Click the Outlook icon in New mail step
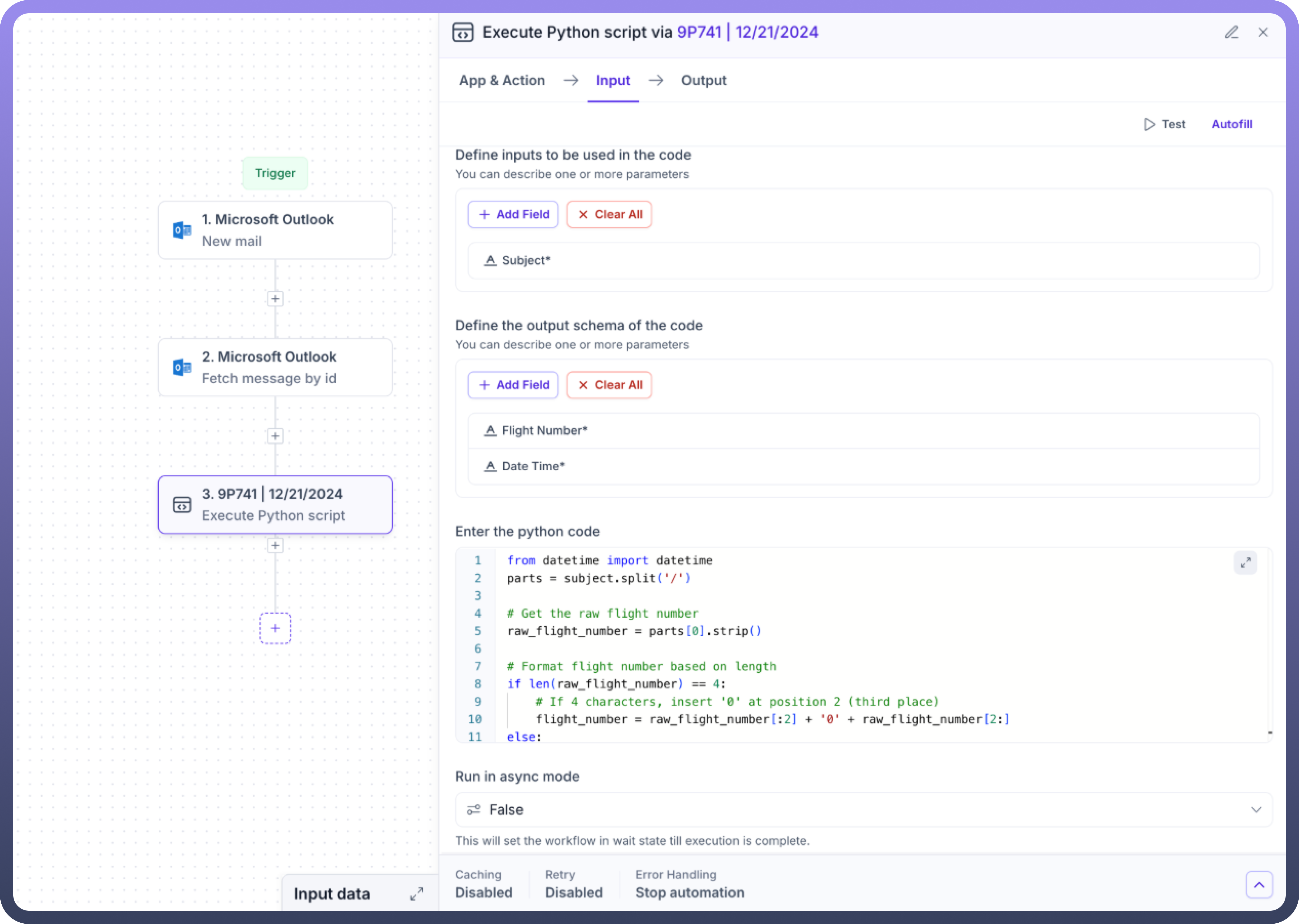This screenshot has width=1299, height=924. point(182,230)
